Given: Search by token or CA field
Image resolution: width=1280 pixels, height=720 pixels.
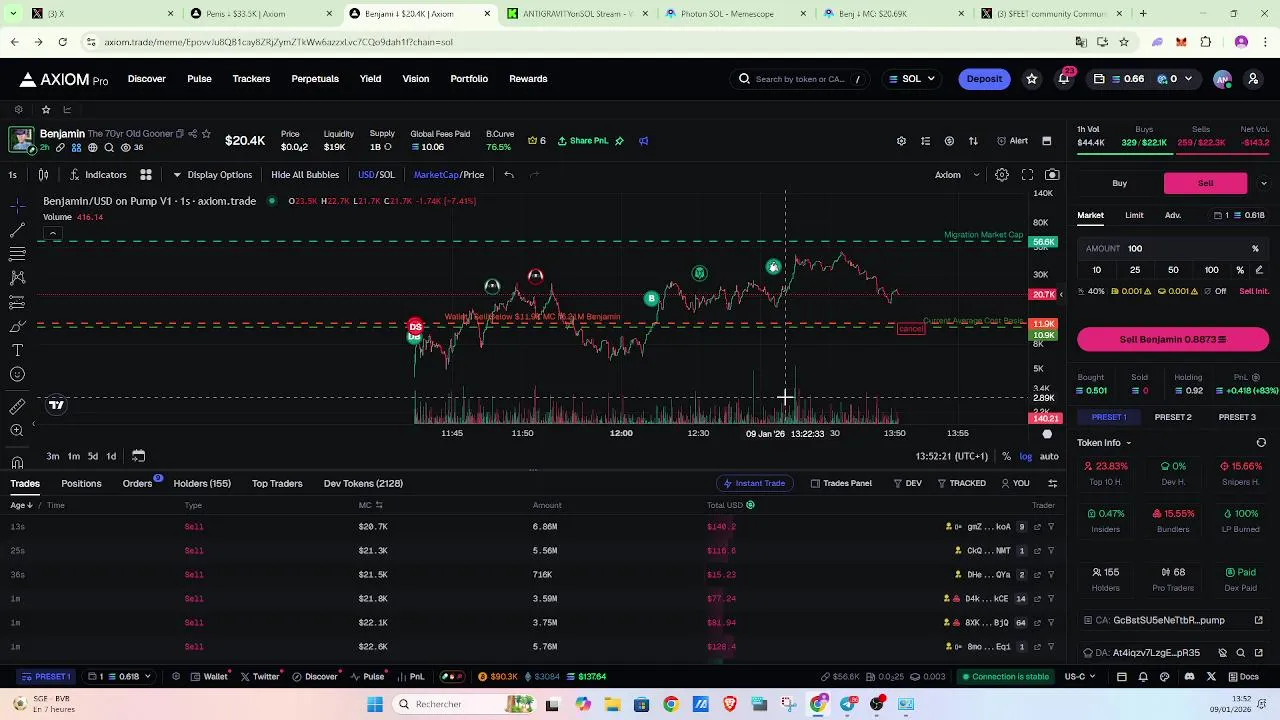Looking at the screenshot, I should pyautogui.click(x=800, y=79).
